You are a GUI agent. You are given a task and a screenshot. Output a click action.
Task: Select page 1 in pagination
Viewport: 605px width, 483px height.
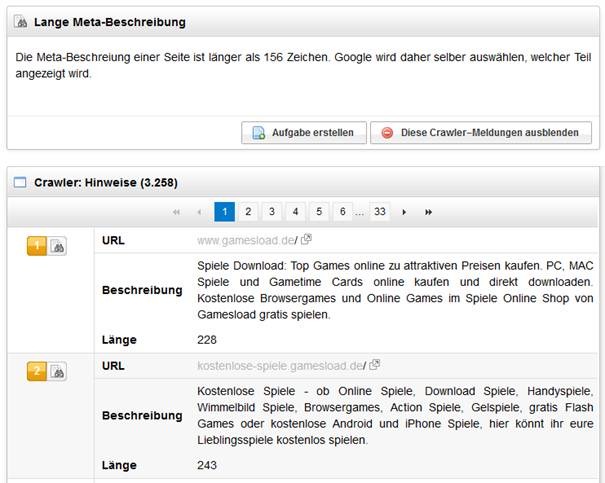(225, 211)
